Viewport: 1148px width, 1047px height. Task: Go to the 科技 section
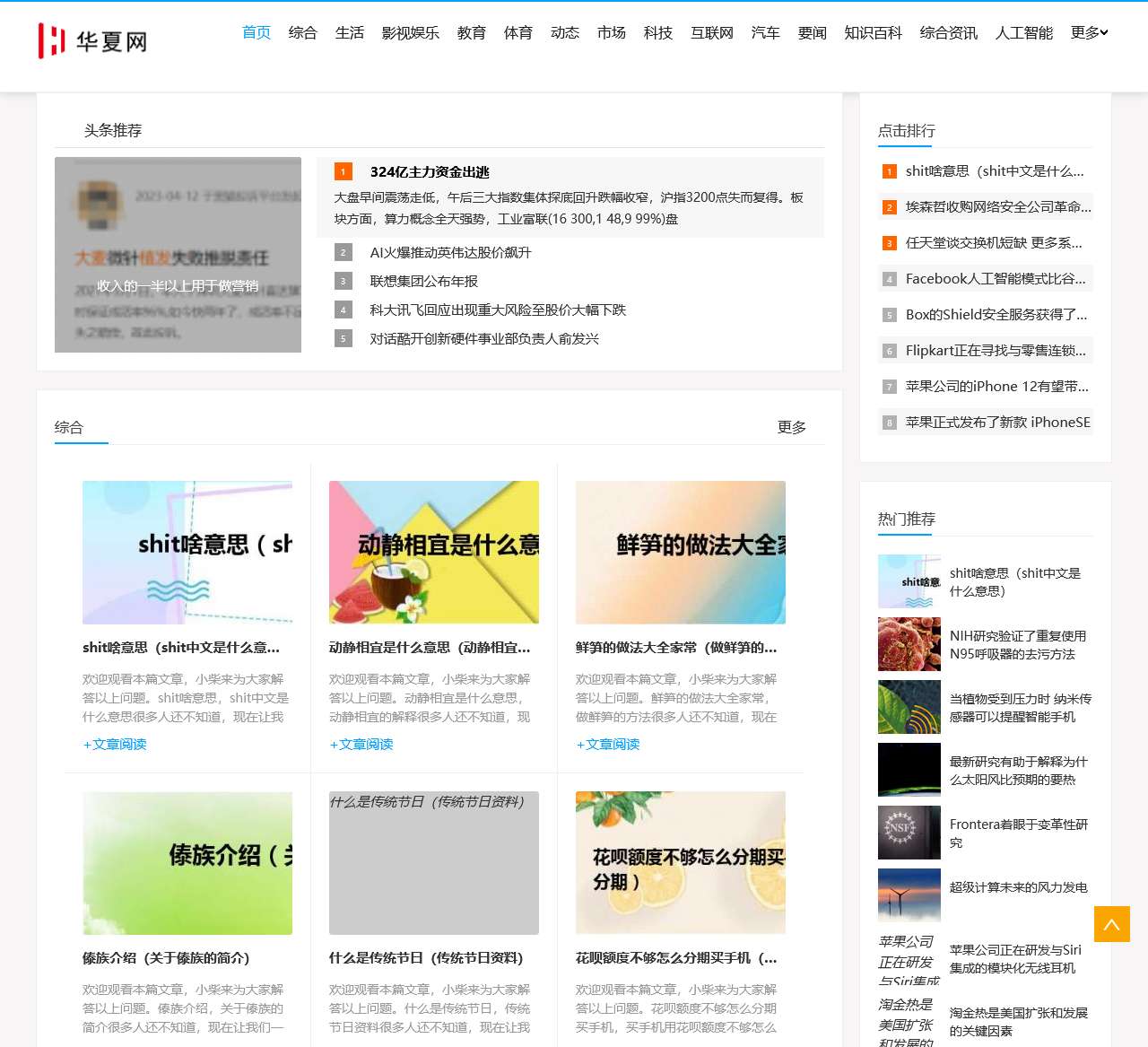coord(658,32)
